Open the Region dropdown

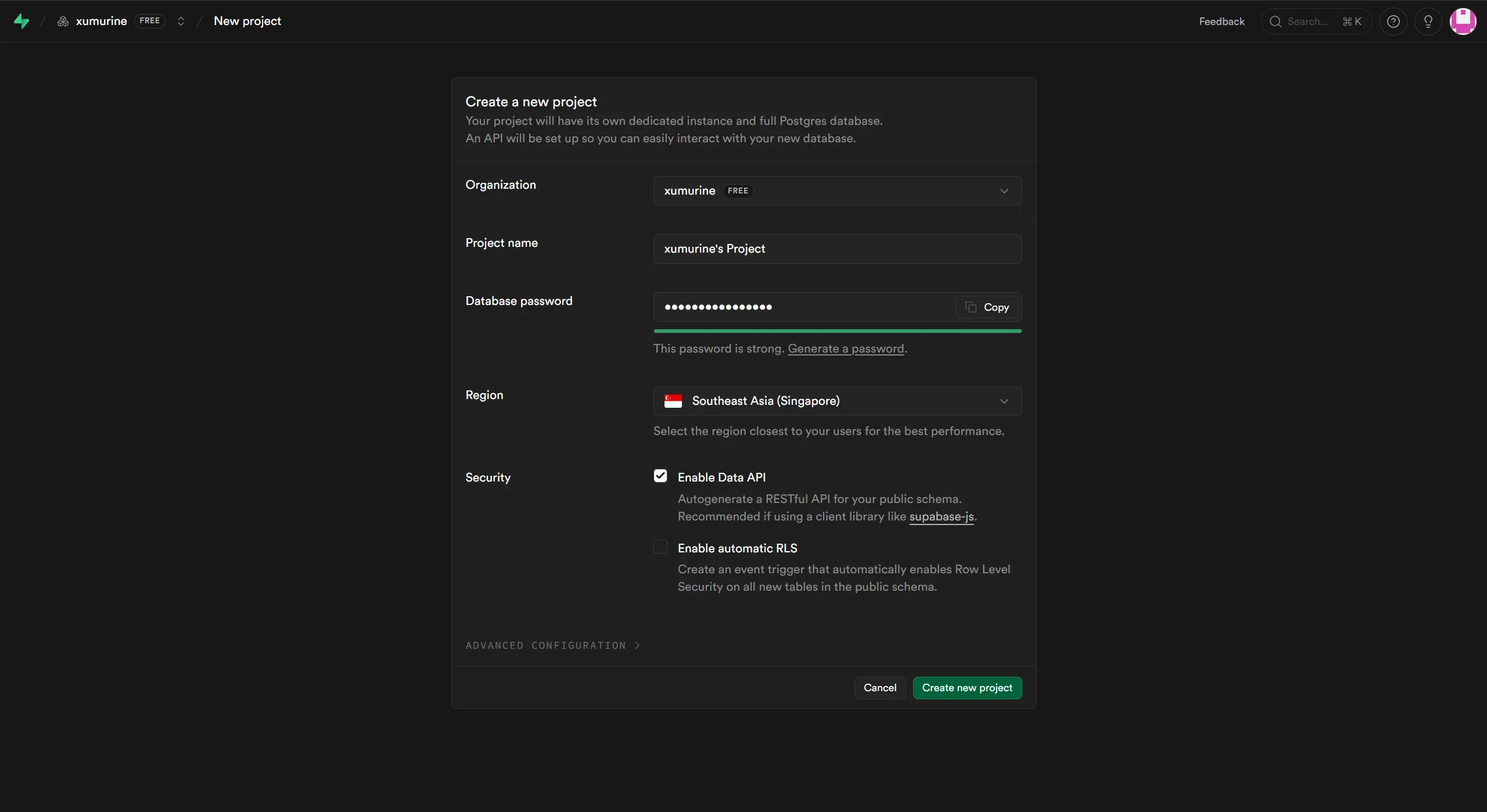tap(837, 401)
